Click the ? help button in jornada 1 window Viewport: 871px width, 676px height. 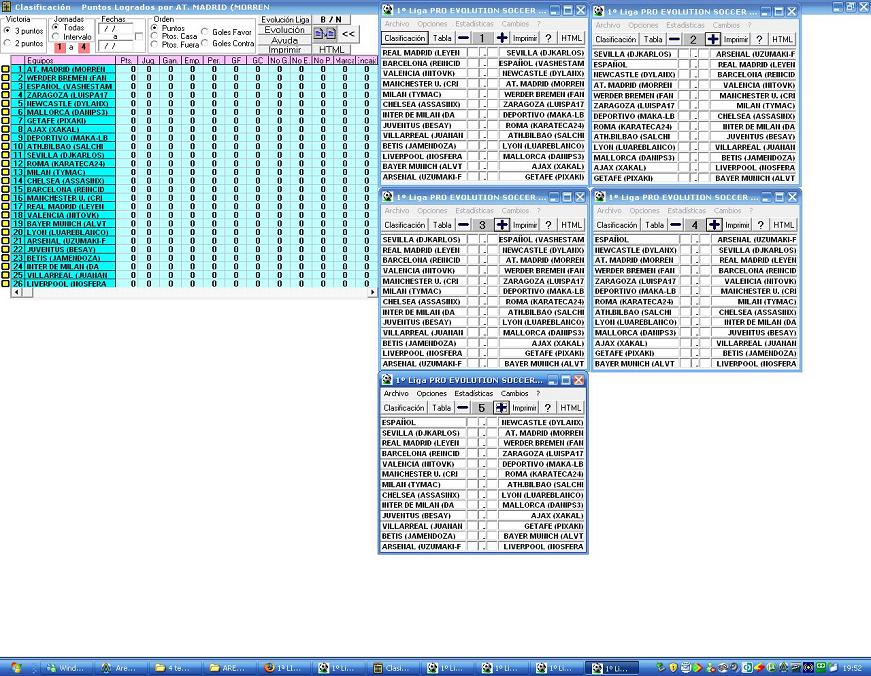[x=548, y=38]
